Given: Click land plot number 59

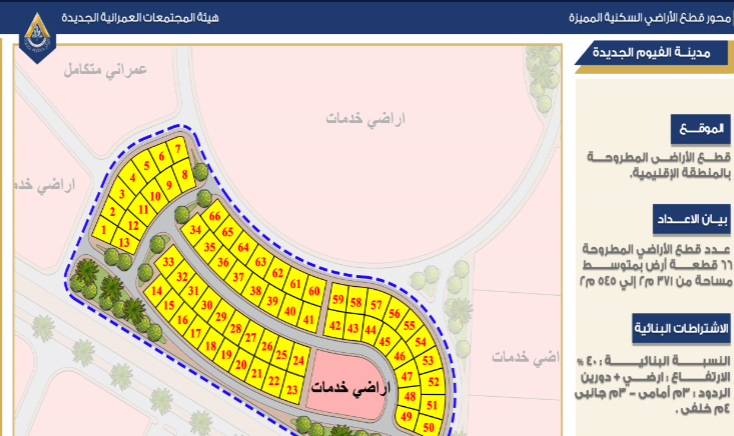Looking at the screenshot, I should [x=338, y=300].
